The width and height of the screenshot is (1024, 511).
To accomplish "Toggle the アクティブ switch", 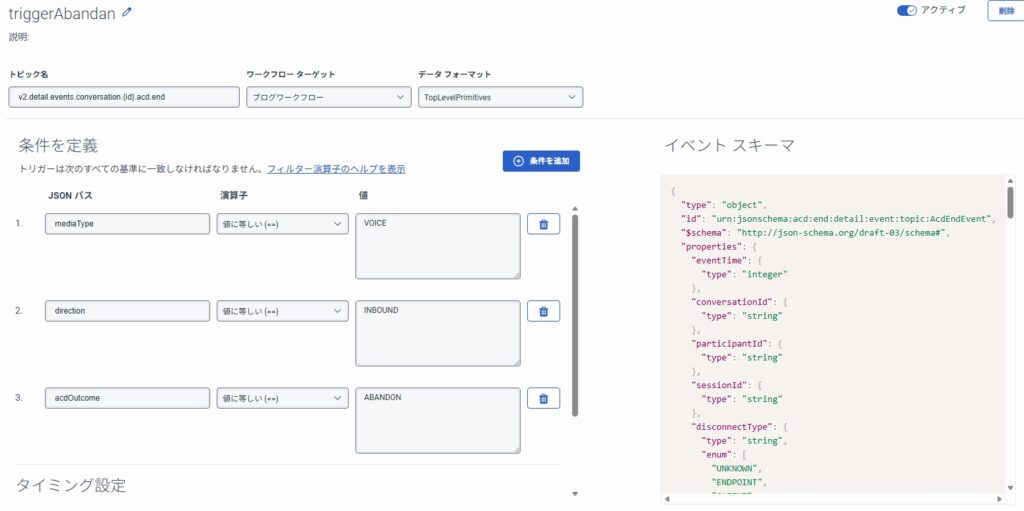I will click(907, 10).
